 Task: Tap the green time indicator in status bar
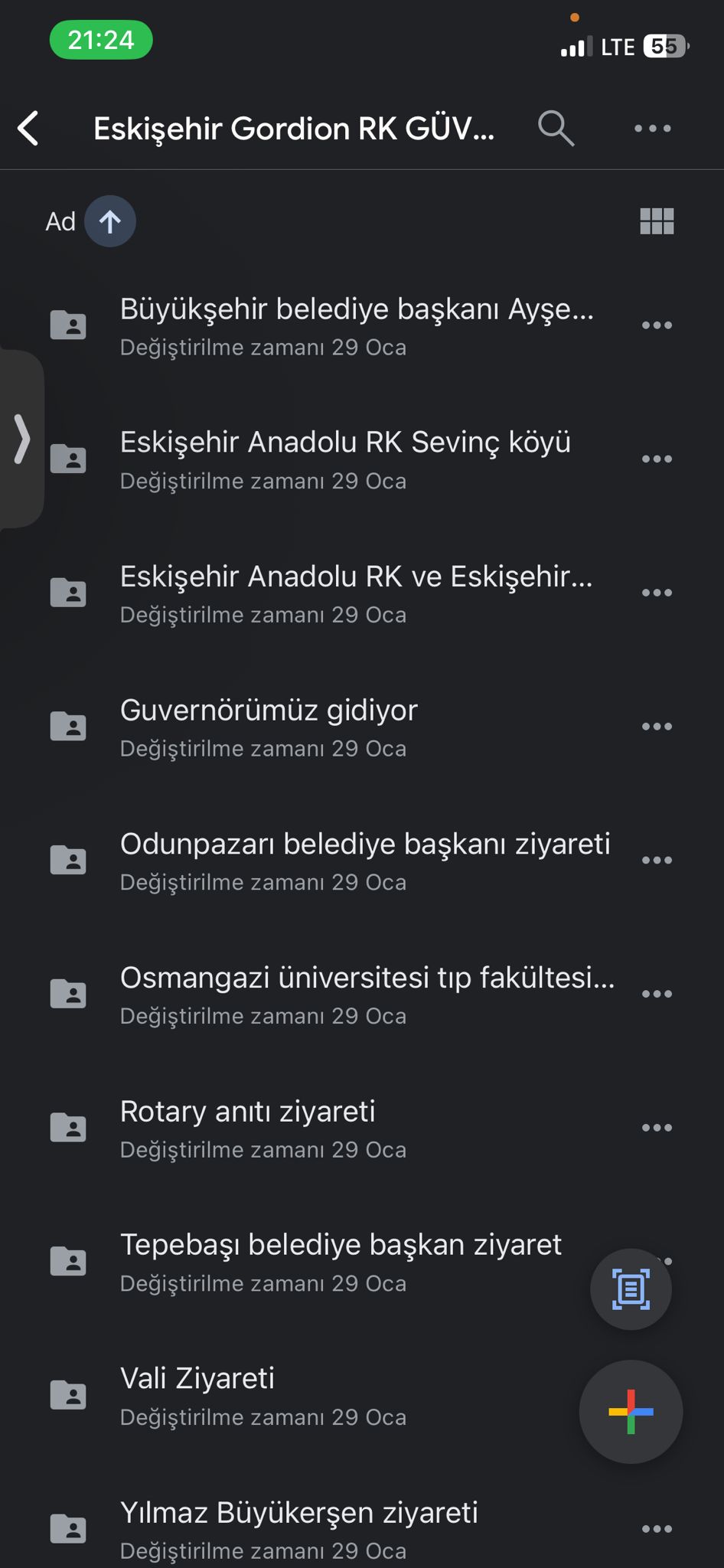(101, 40)
